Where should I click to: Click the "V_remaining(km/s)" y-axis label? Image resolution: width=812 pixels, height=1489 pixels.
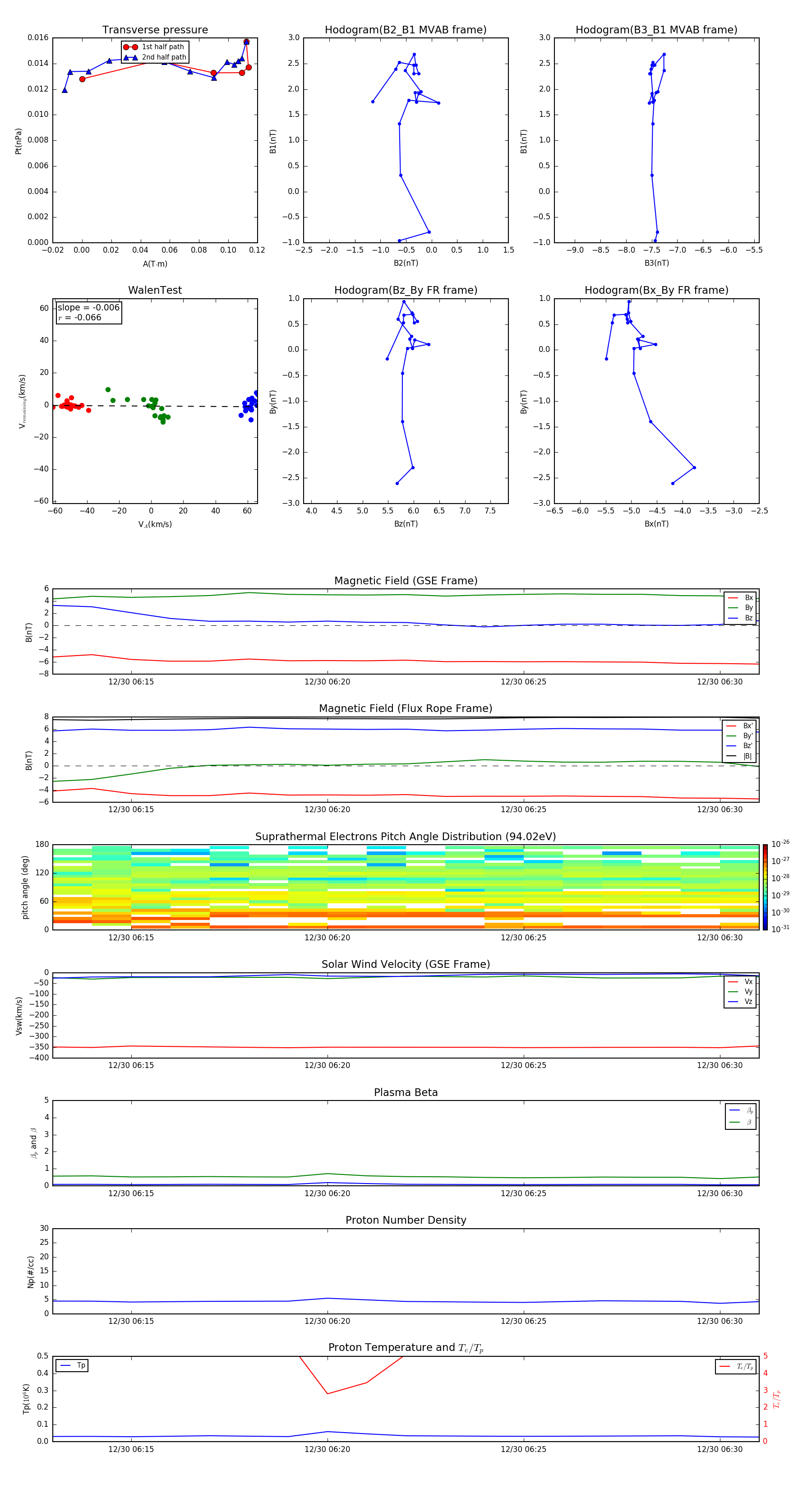tap(22, 401)
